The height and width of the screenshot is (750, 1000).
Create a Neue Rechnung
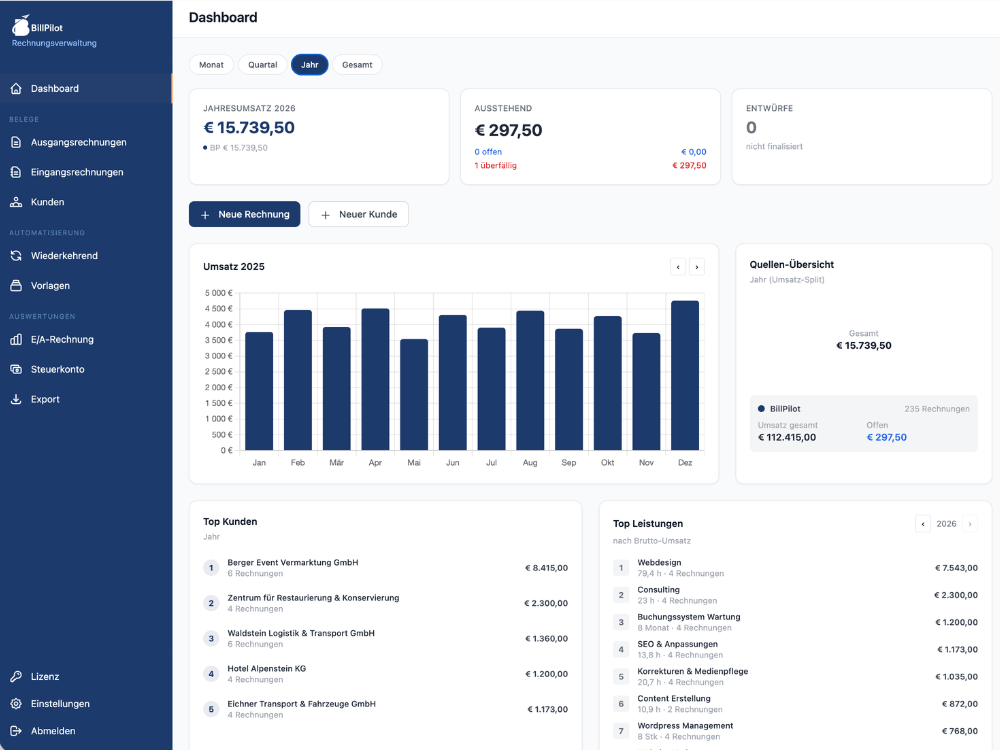point(244,214)
